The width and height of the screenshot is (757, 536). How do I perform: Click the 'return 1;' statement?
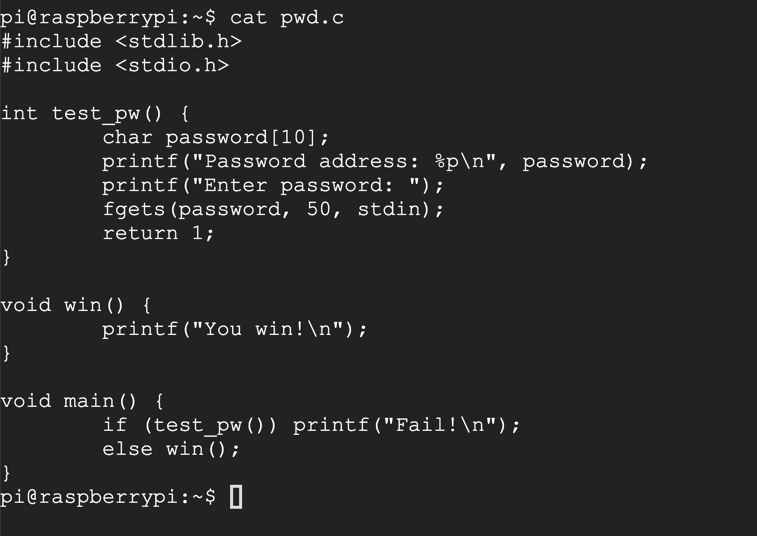click(158, 233)
